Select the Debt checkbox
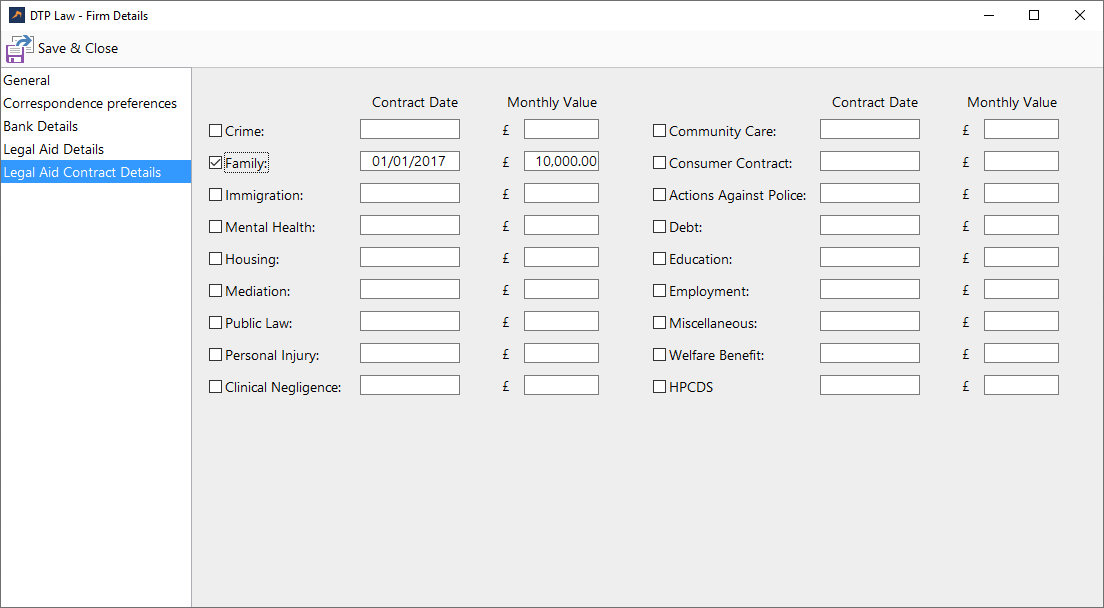The width and height of the screenshot is (1104, 608). 659,227
